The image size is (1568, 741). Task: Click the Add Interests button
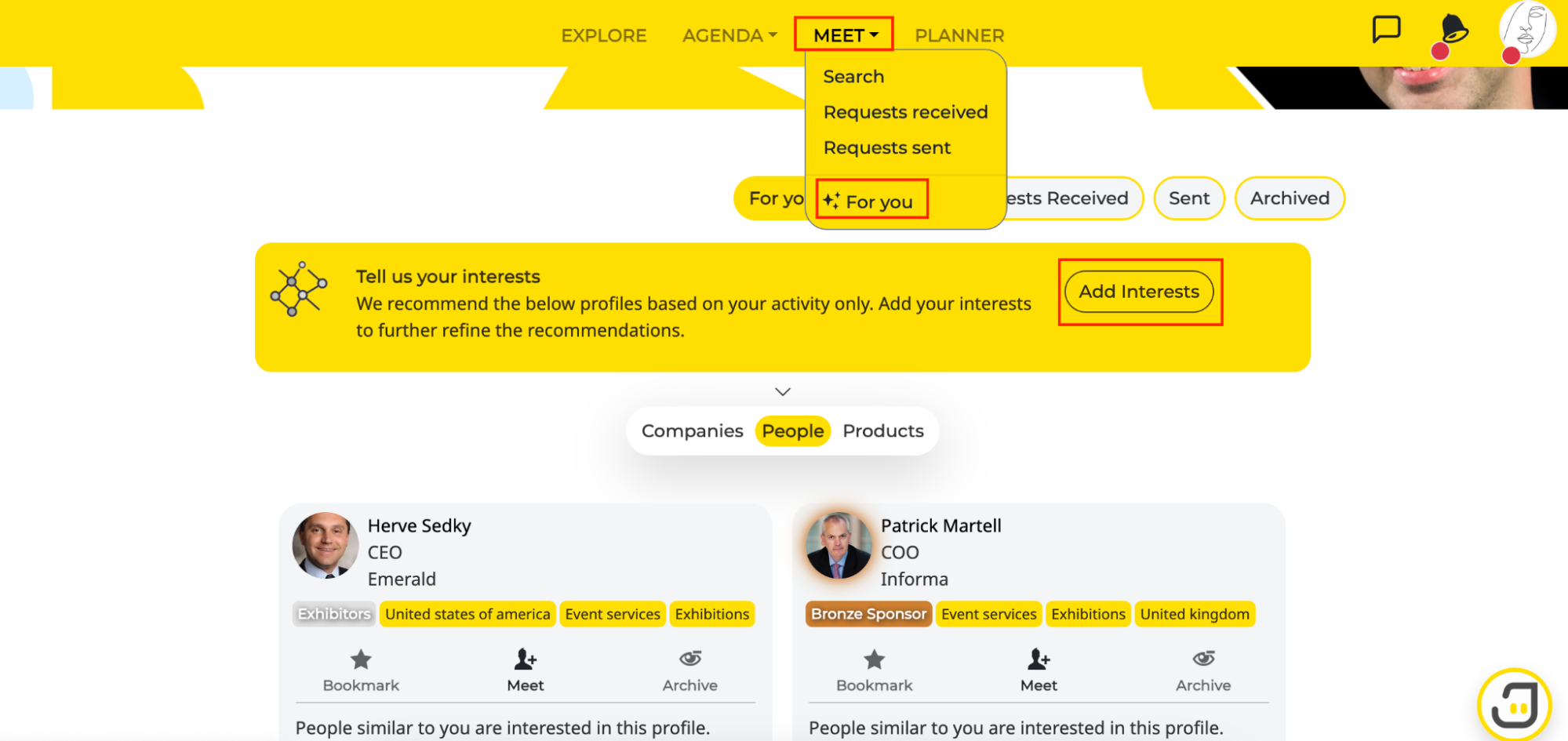pyautogui.click(x=1139, y=292)
